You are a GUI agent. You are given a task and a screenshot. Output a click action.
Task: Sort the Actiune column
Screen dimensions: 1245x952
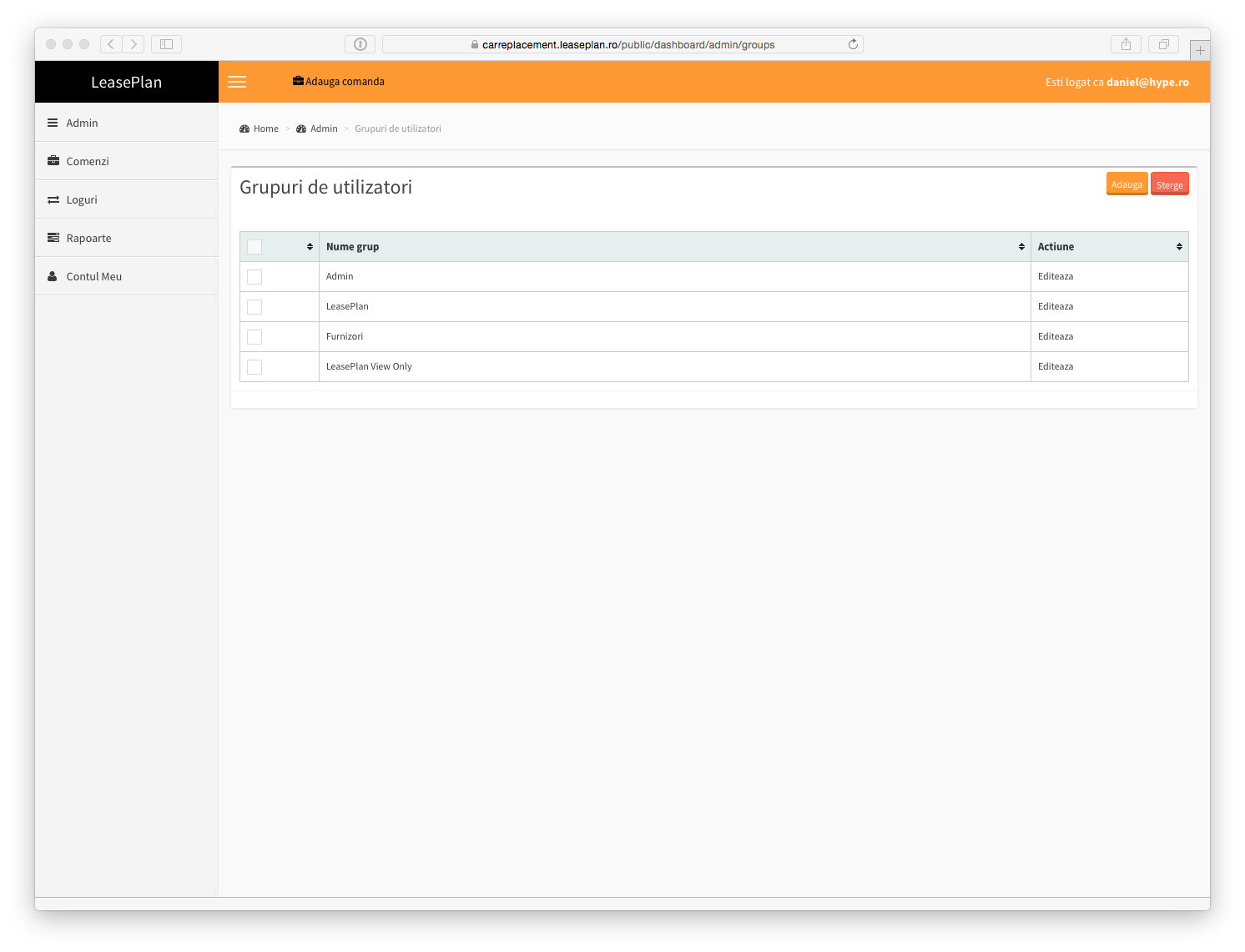[1179, 247]
